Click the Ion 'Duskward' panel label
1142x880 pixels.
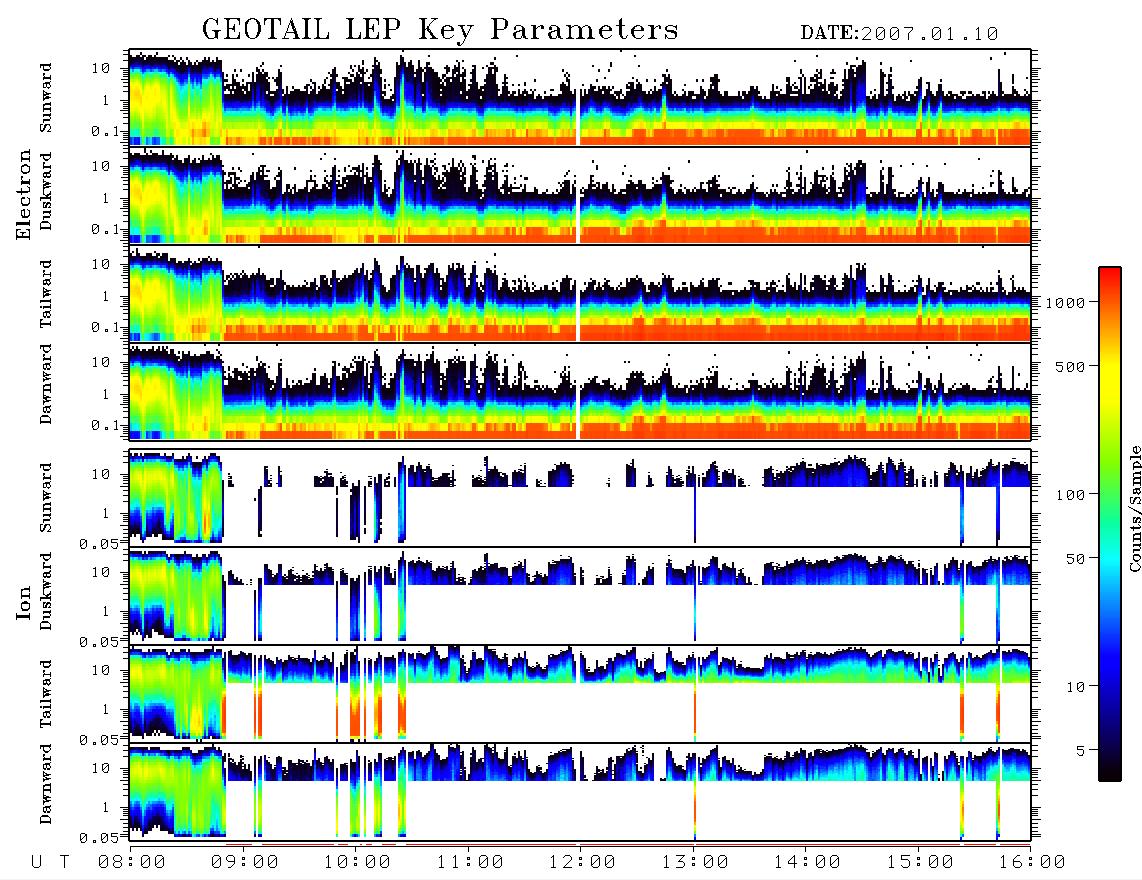pyautogui.click(x=46, y=592)
